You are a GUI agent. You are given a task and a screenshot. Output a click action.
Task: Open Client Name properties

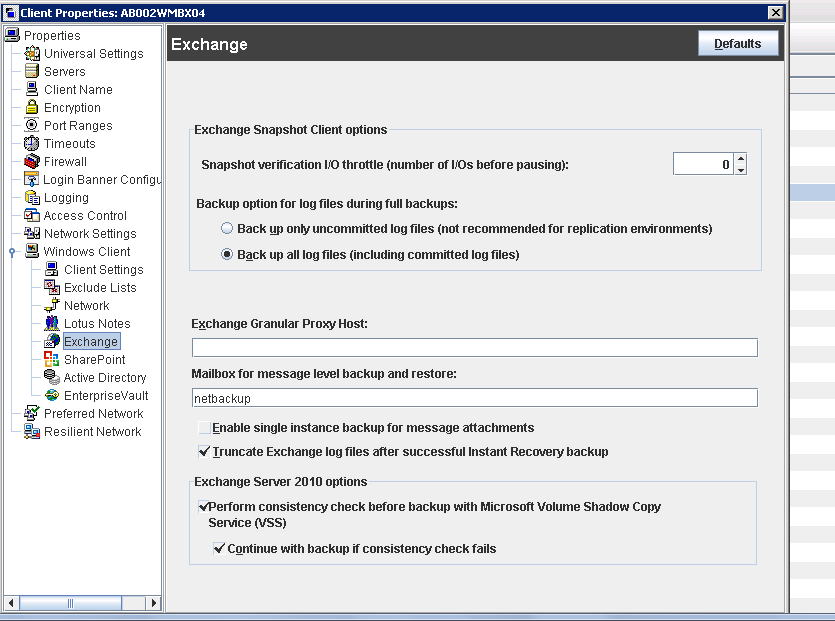click(73, 89)
